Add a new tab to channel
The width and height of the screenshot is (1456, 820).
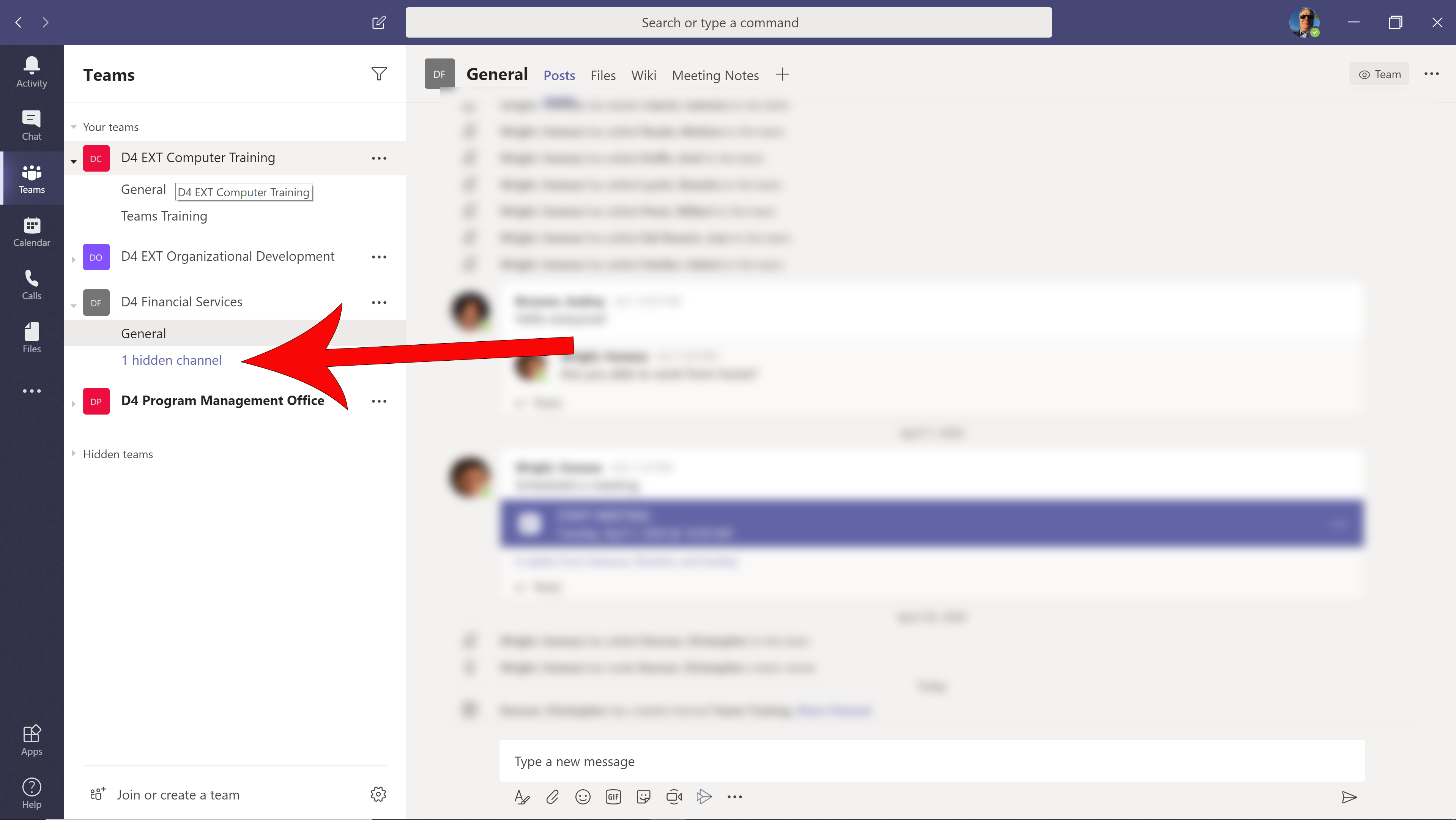782,74
